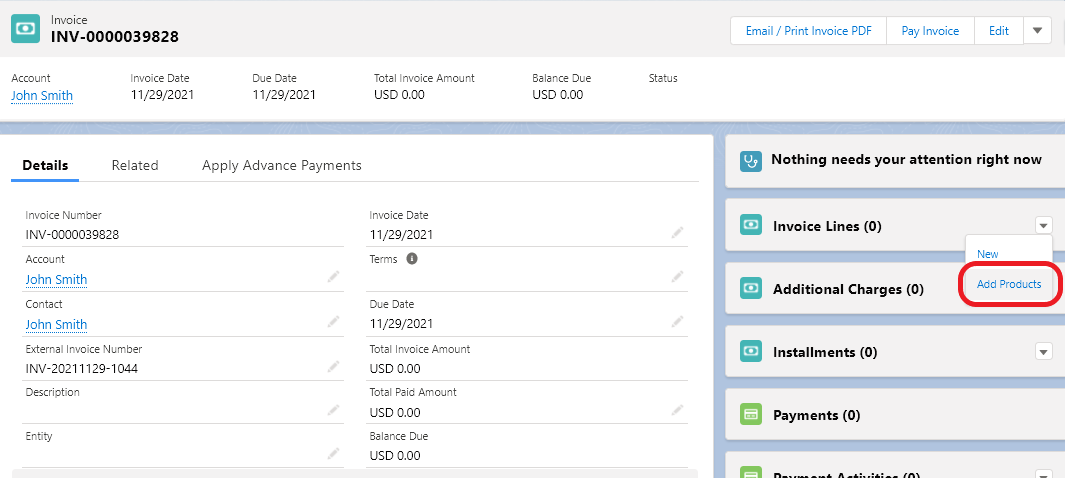Open the Apply Advance Payments tab

(x=282, y=166)
